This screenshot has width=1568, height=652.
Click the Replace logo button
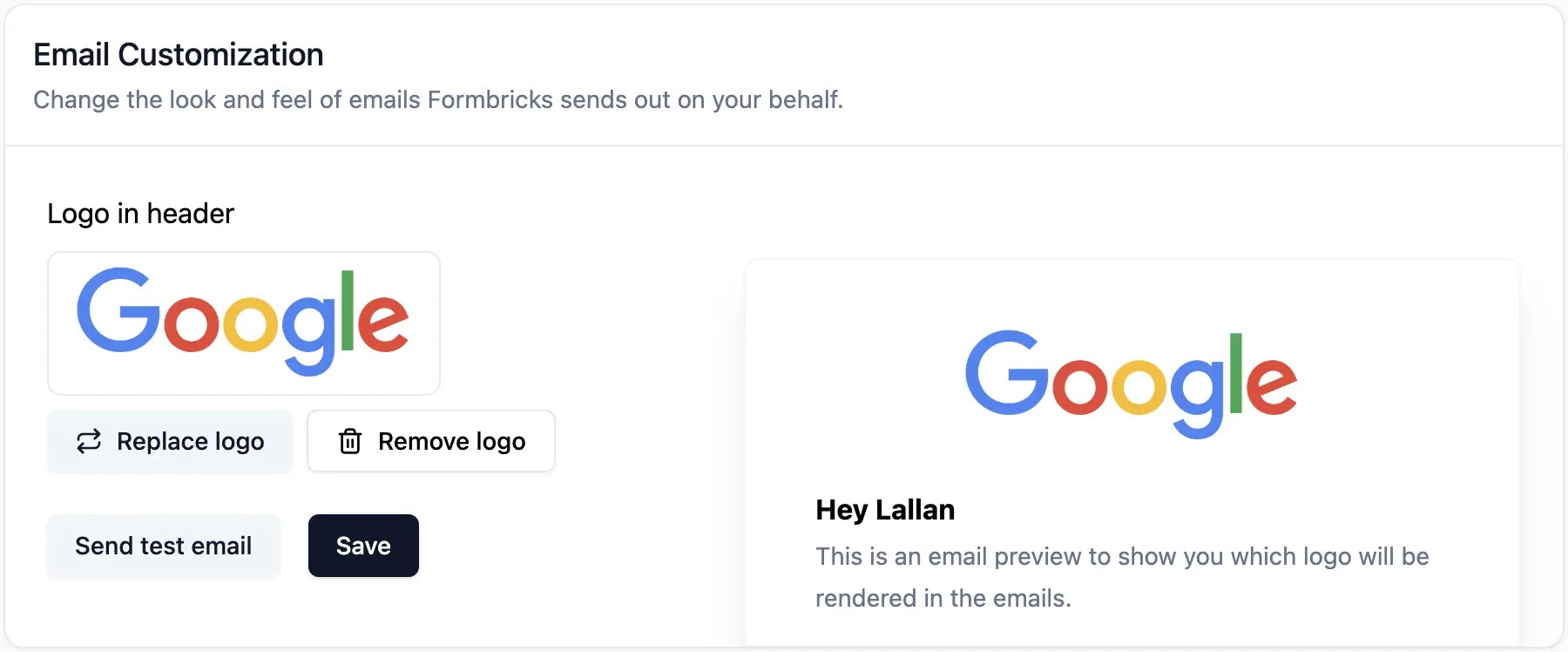[x=170, y=442]
